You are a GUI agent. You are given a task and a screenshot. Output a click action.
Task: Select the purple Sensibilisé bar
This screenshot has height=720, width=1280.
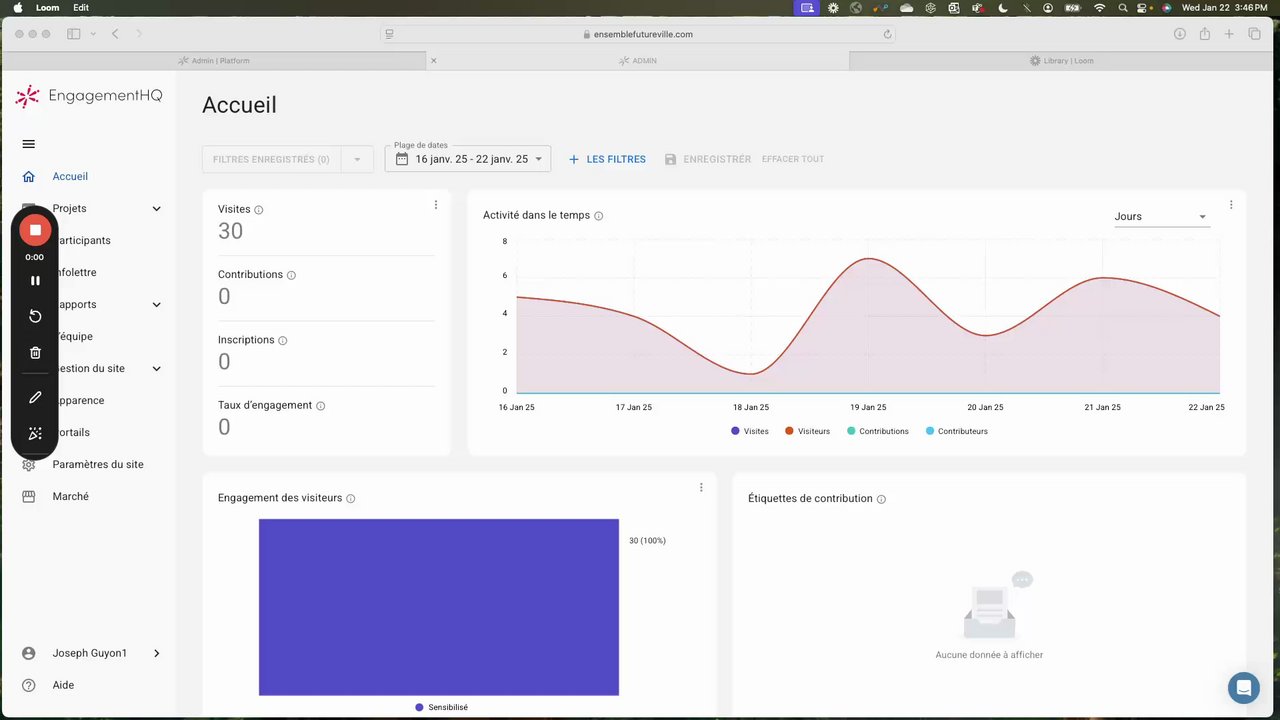(x=439, y=607)
